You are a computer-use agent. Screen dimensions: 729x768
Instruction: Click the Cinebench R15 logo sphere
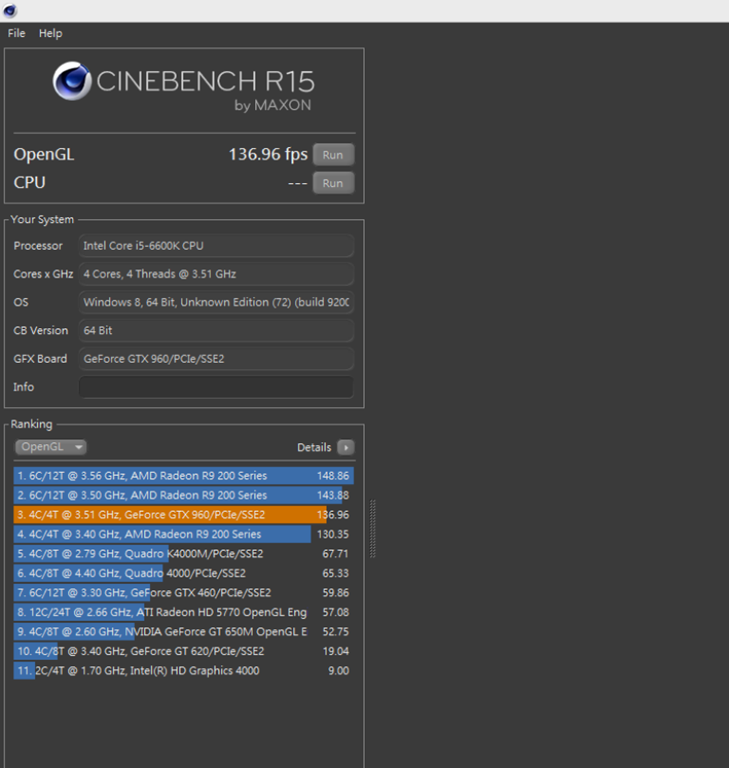[x=72, y=81]
